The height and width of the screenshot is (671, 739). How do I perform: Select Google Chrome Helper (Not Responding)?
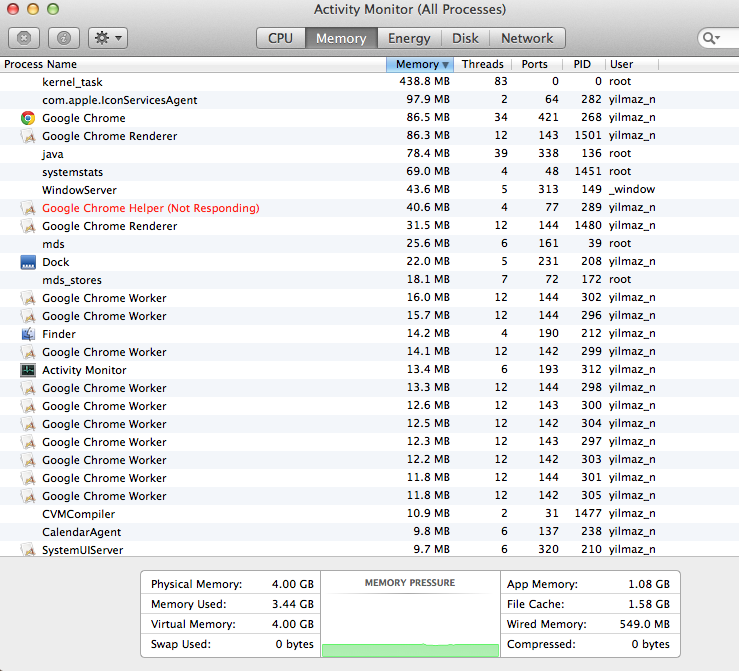370,208
